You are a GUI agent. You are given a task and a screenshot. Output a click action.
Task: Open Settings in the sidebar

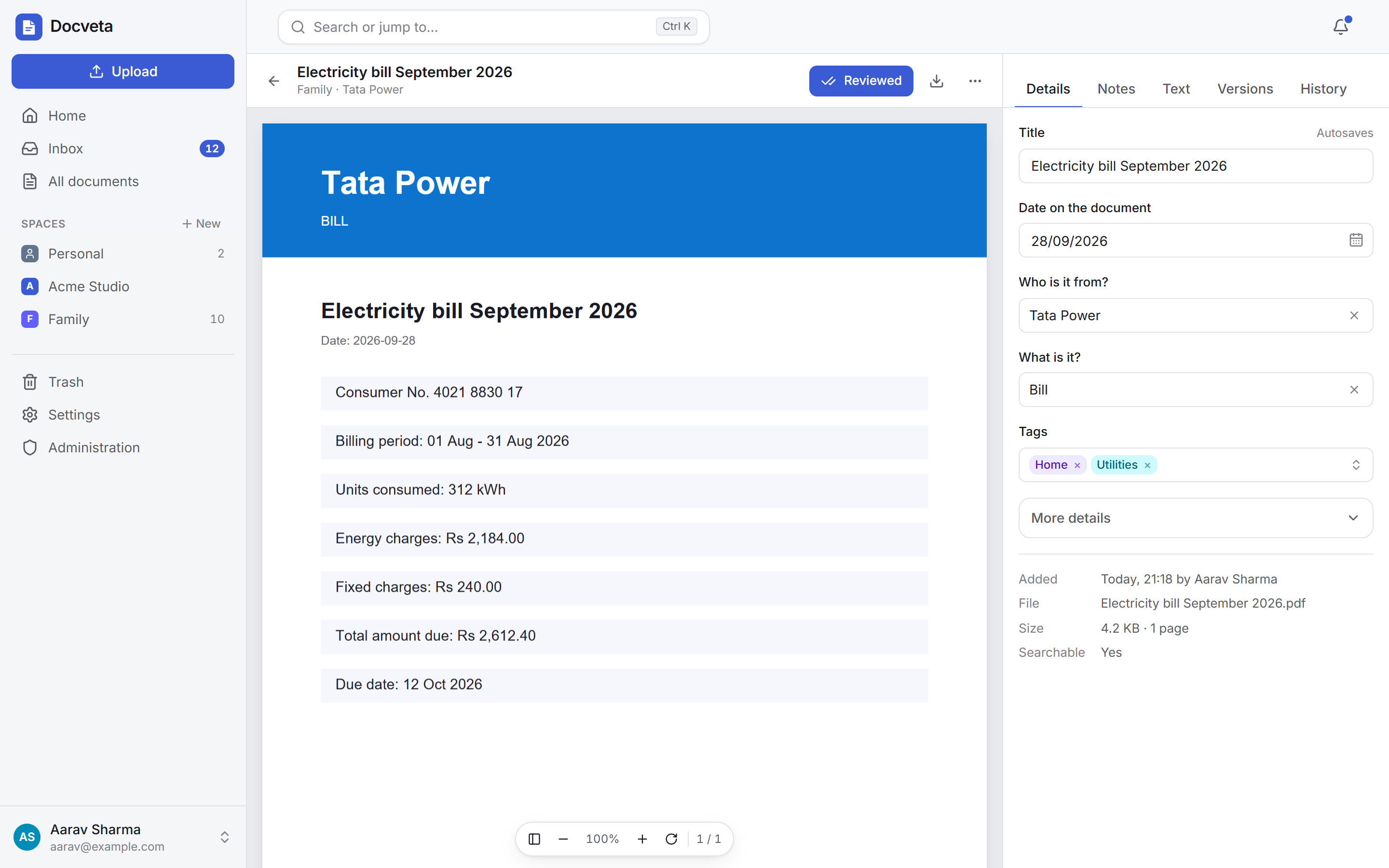coord(122,415)
